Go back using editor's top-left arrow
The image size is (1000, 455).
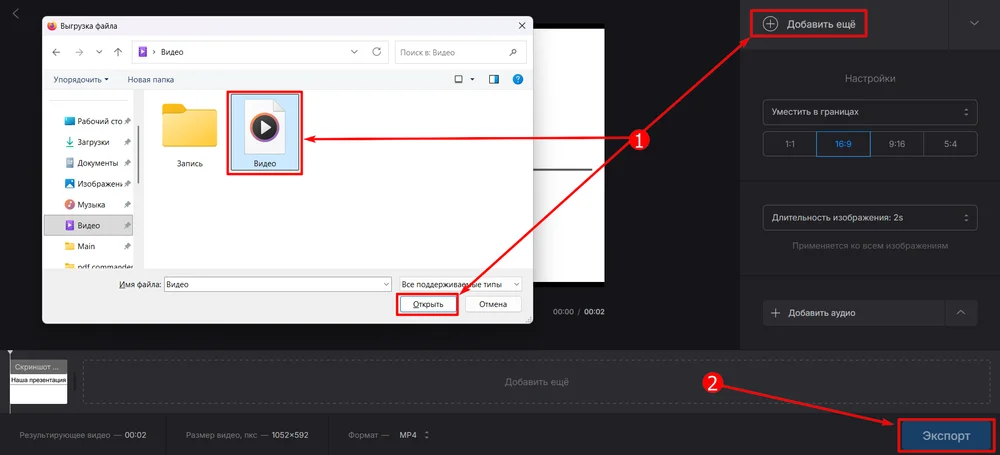point(16,14)
